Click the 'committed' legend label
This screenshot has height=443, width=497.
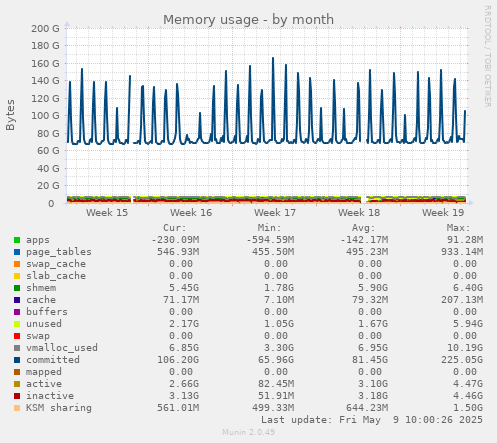pyautogui.click(x=53, y=360)
